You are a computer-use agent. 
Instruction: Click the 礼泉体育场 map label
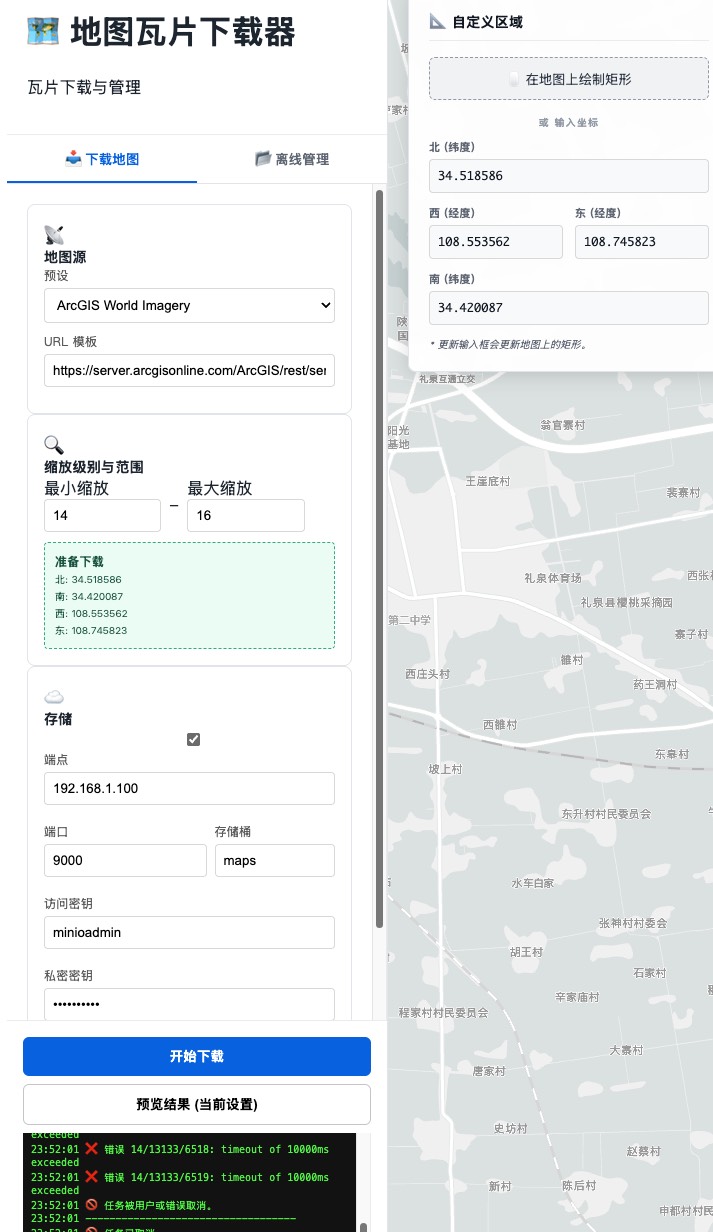click(552, 578)
